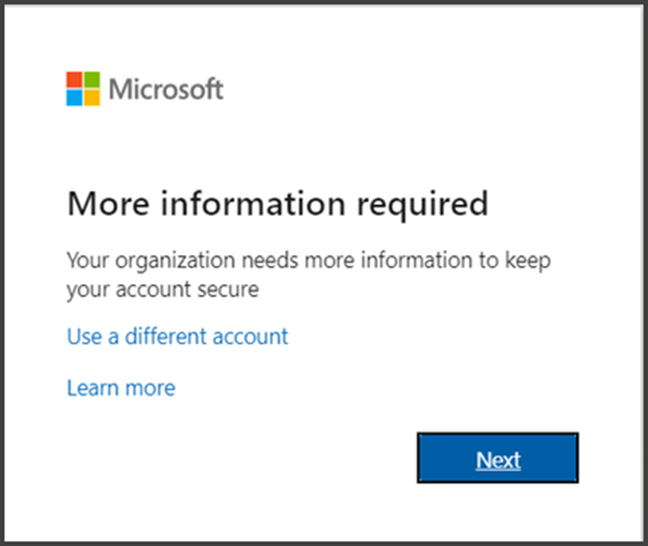Click the red square of the Microsoft logo
Image resolution: width=648 pixels, height=546 pixels.
(x=75, y=80)
